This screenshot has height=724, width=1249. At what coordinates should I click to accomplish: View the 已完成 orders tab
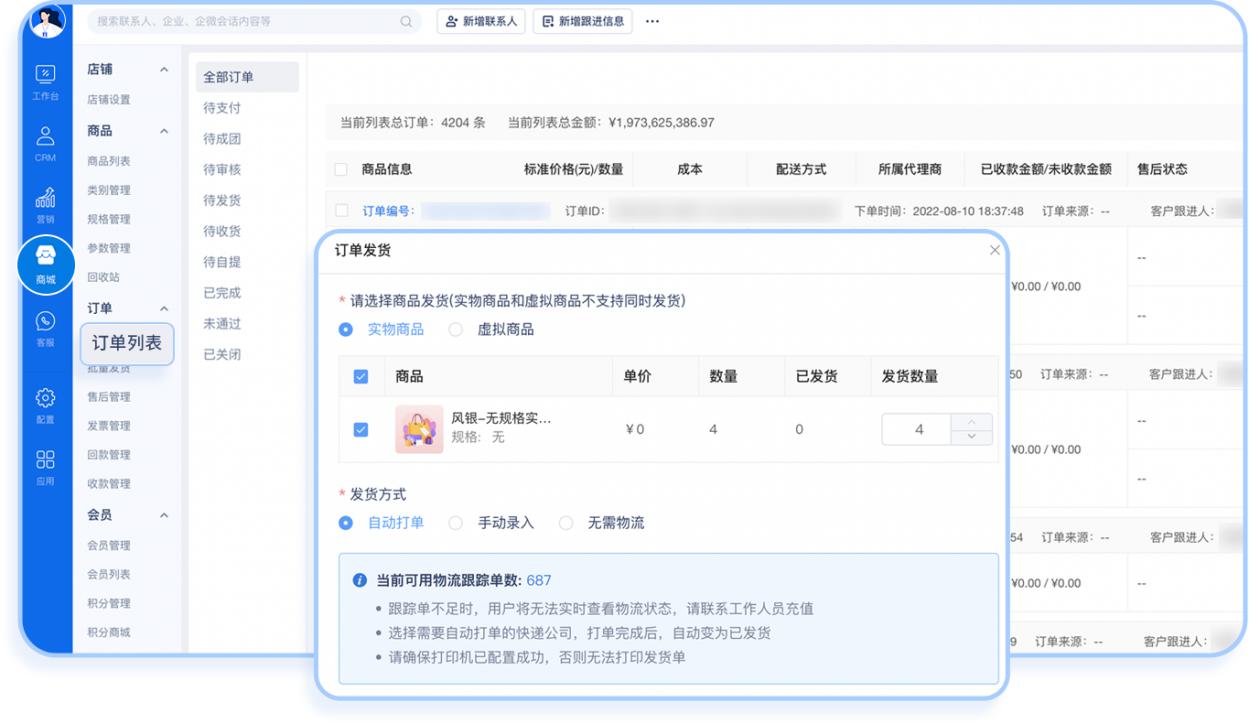pyautogui.click(x=222, y=293)
